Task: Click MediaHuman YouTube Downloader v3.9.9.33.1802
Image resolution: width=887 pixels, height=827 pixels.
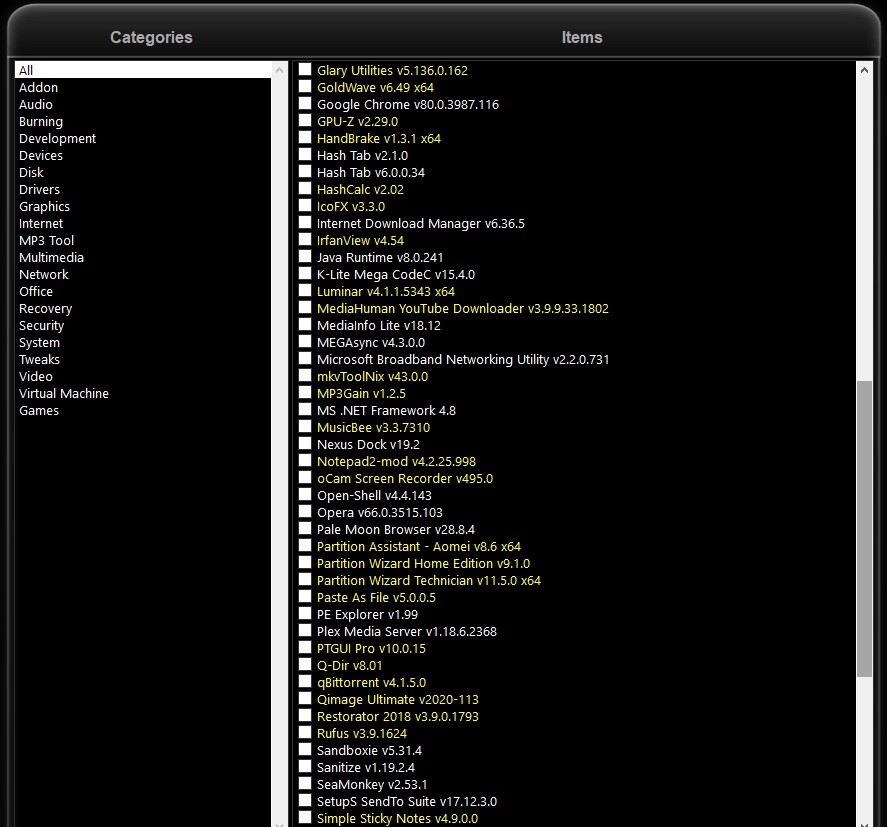Action: coord(463,308)
